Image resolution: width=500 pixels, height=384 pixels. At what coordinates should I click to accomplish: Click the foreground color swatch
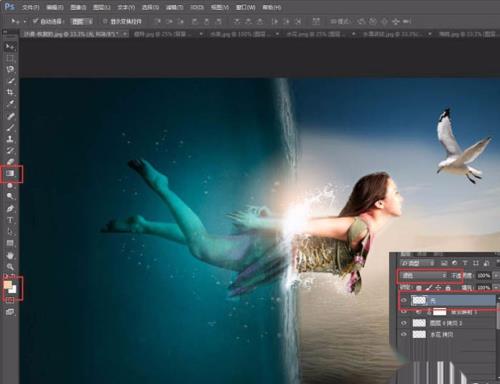tap(8, 285)
